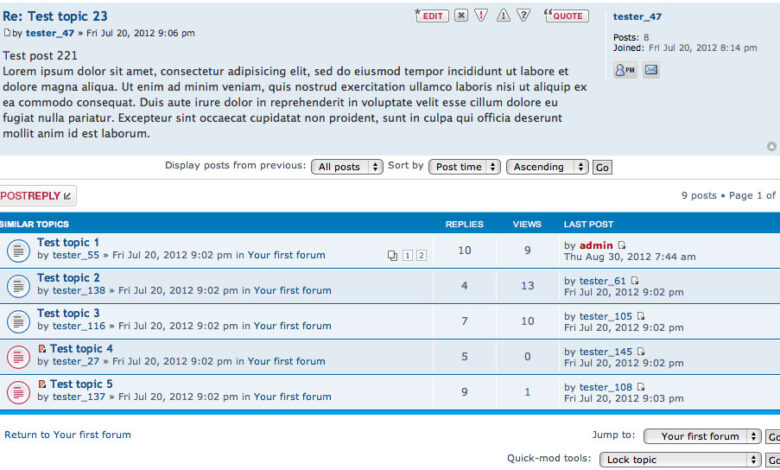This screenshot has width=780, height=470.
Task: Open the 'Your first forum' jump-to dropdown
Action: click(x=706, y=436)
